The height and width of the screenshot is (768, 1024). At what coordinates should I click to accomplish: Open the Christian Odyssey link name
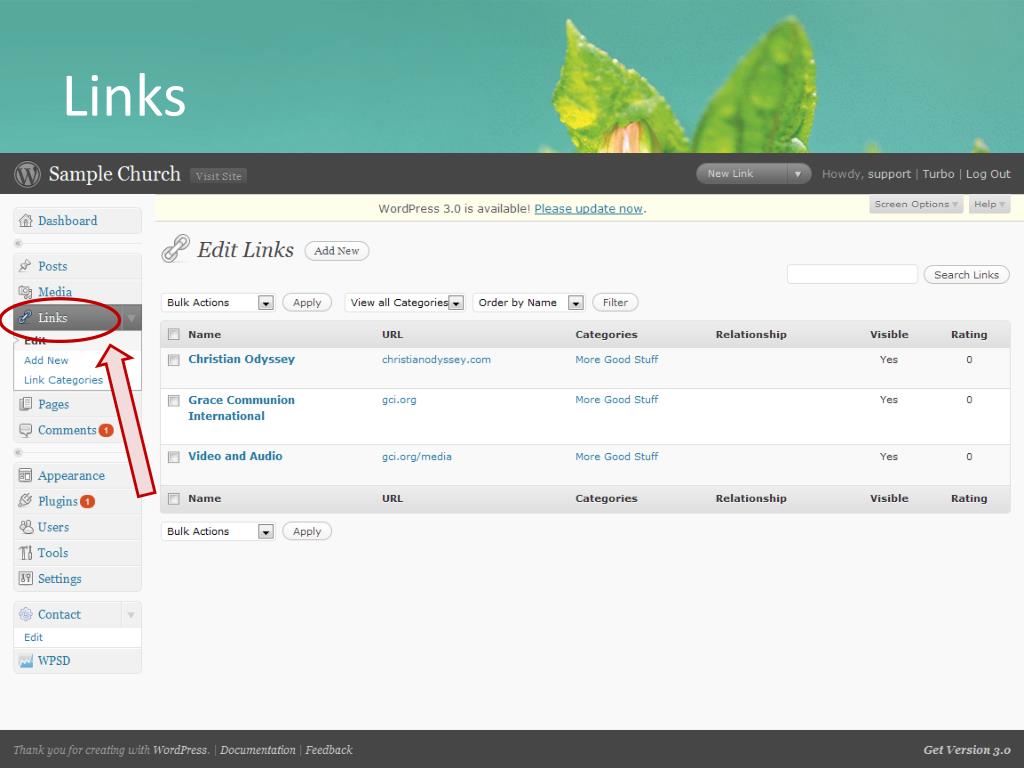pos(242,359)
